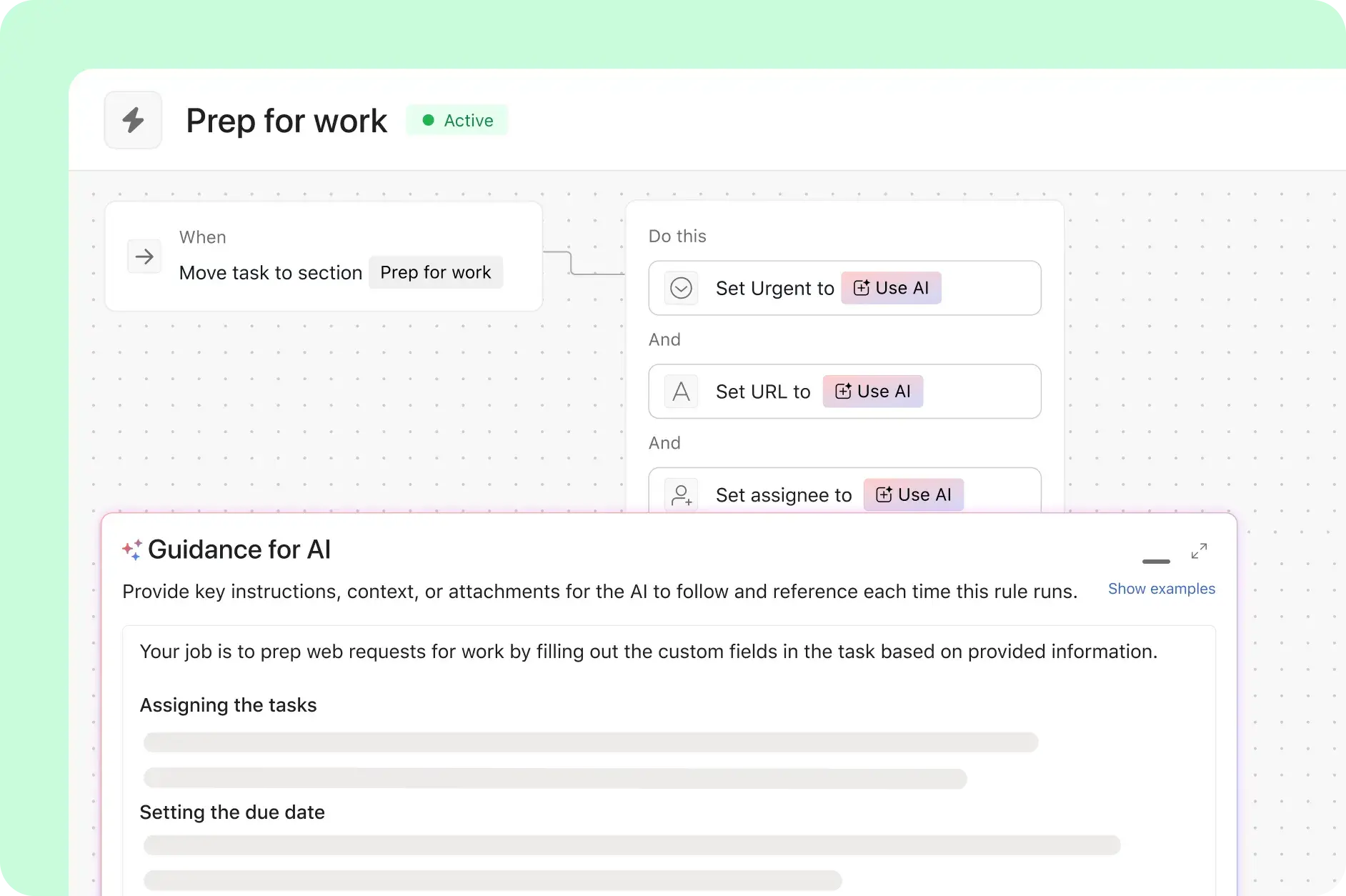
Task: Click the Set Urgent to action row
Action: (x=989, y=288)
